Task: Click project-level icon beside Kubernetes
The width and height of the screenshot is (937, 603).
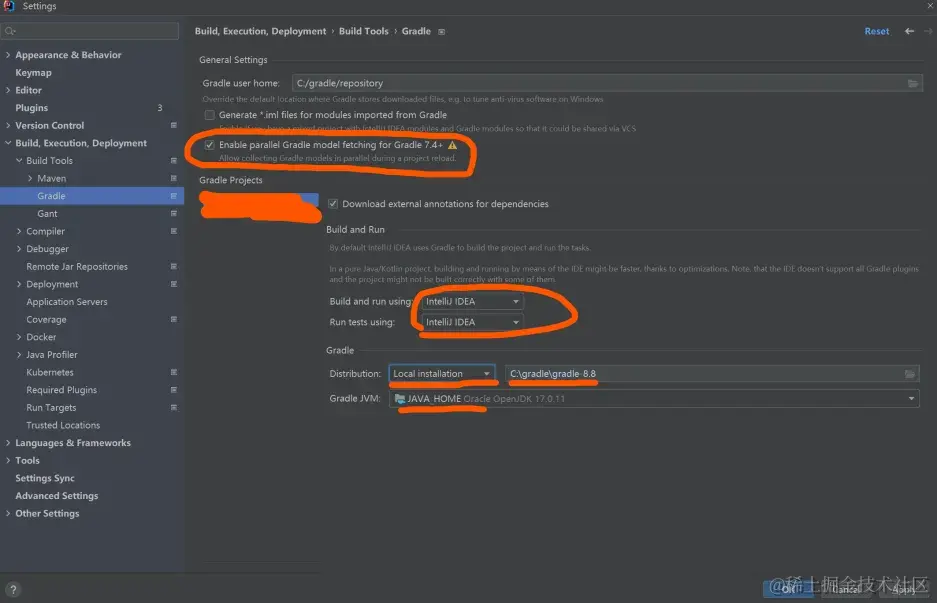Action: coord(173,372)
